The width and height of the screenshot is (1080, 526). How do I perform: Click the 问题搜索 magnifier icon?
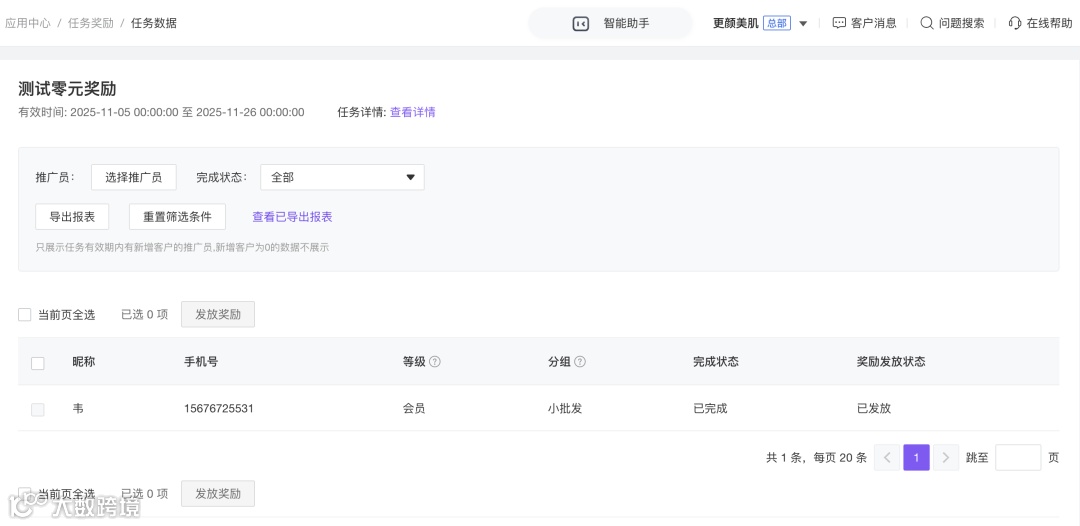pos(927,23)
